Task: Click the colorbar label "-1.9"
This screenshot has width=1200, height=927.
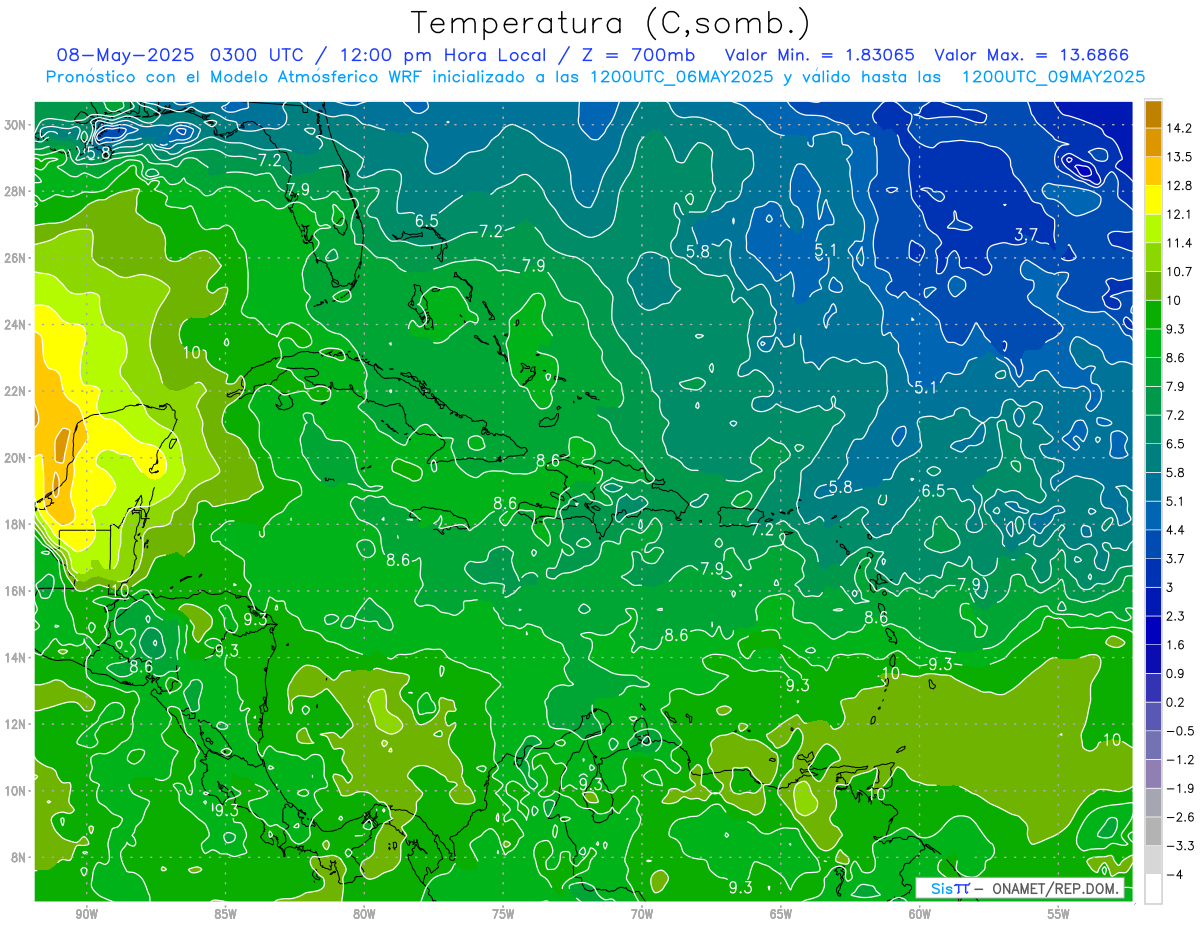Action: (1180, 788)
